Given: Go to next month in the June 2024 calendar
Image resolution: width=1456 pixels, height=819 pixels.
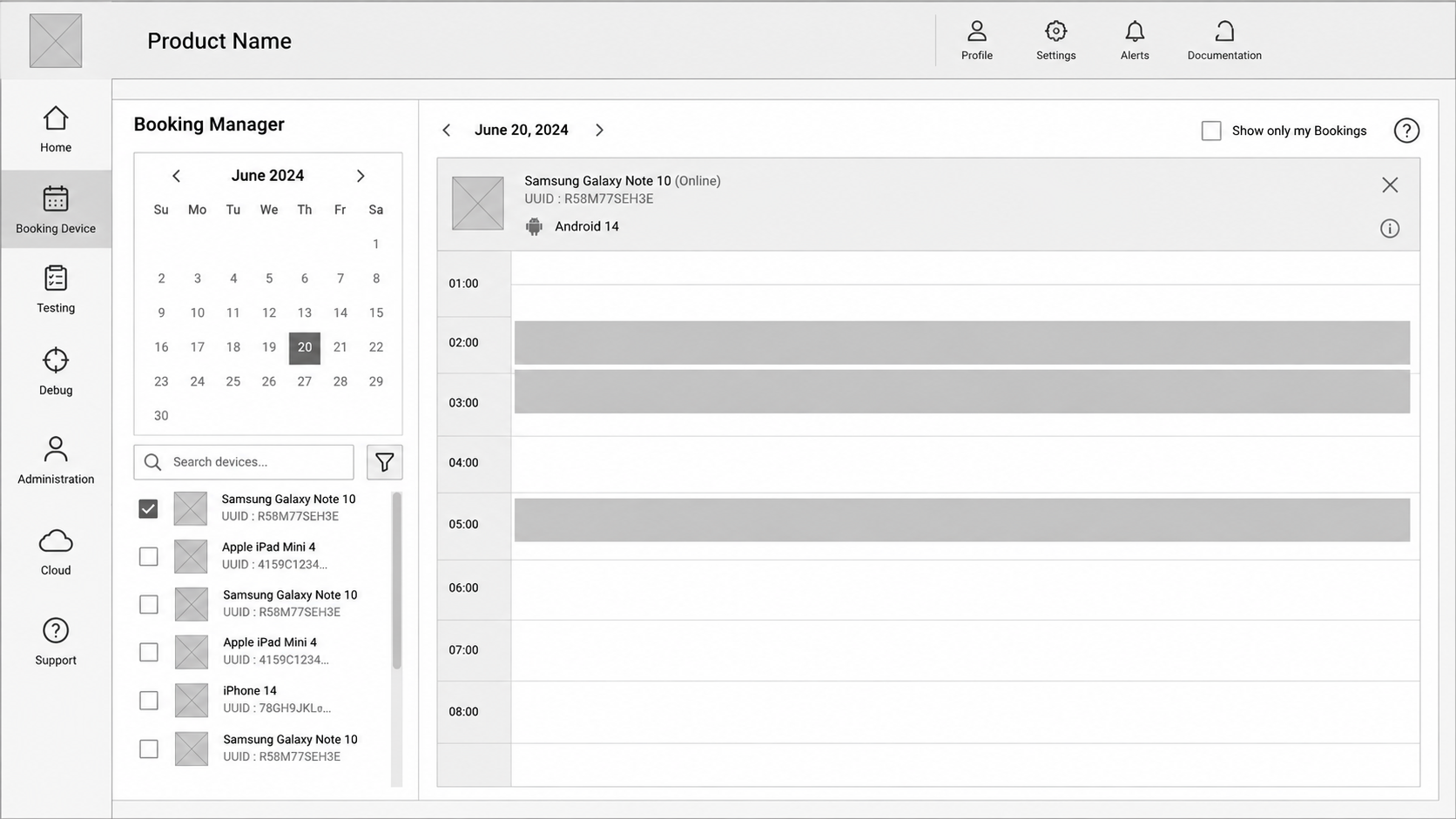Looking at the screenshot, I should (361, 176).
